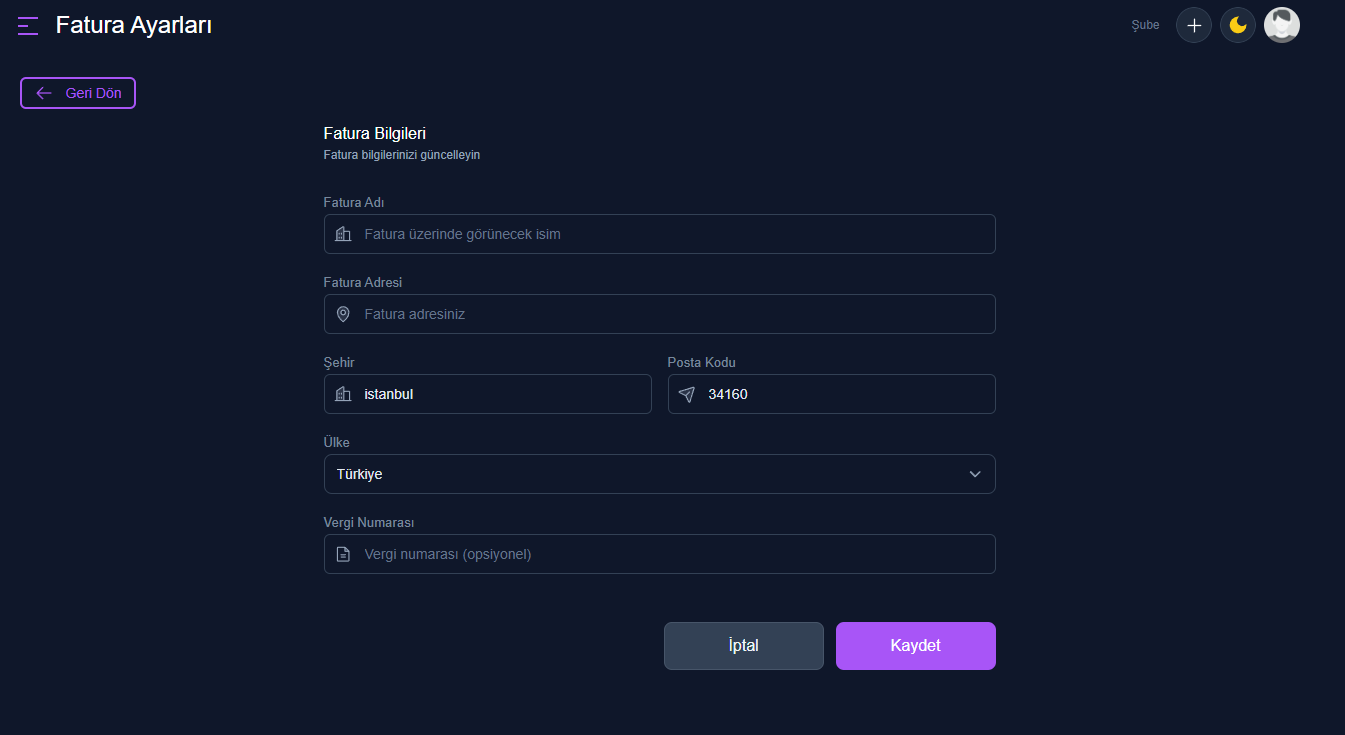Screen dimensions: 1345x735
Task: Click paper plane icon in Posta Kodu
Action: pos(687,394)
